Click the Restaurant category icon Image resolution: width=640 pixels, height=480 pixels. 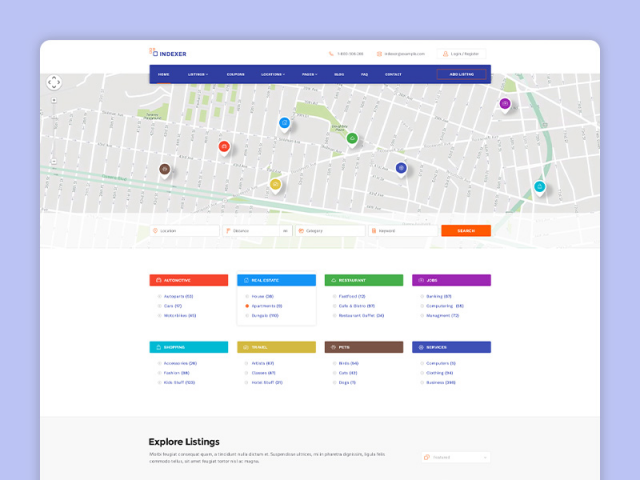[x=333, y=280]
